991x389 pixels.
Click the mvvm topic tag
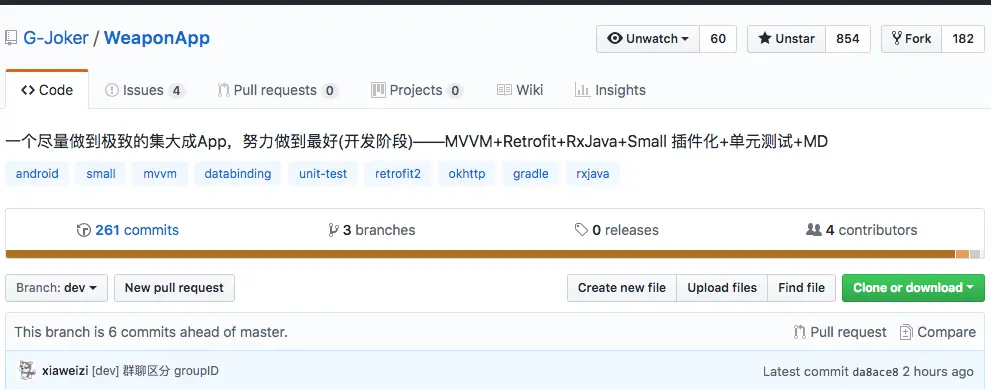(160, 173)
